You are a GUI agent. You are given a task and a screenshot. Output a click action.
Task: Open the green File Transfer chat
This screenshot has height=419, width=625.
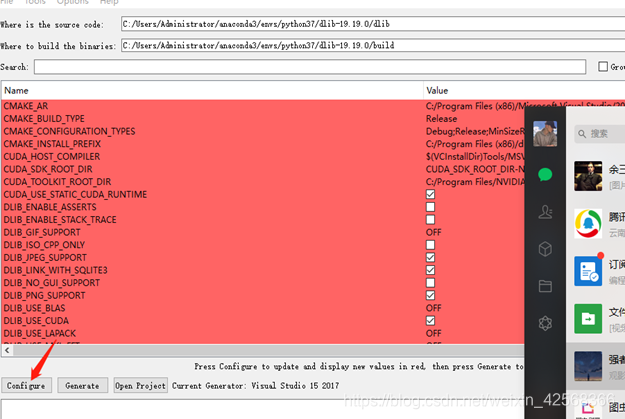tap(588, 319)
